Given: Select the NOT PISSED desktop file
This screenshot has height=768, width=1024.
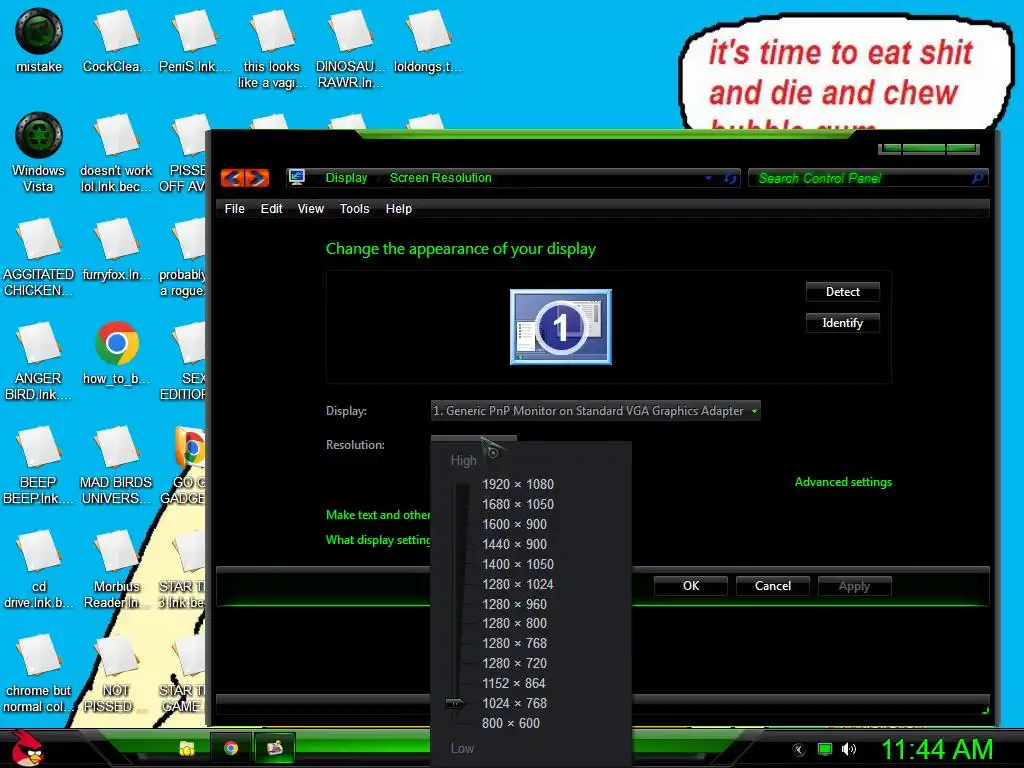Looking at the screenshot, I should [116, 673].
